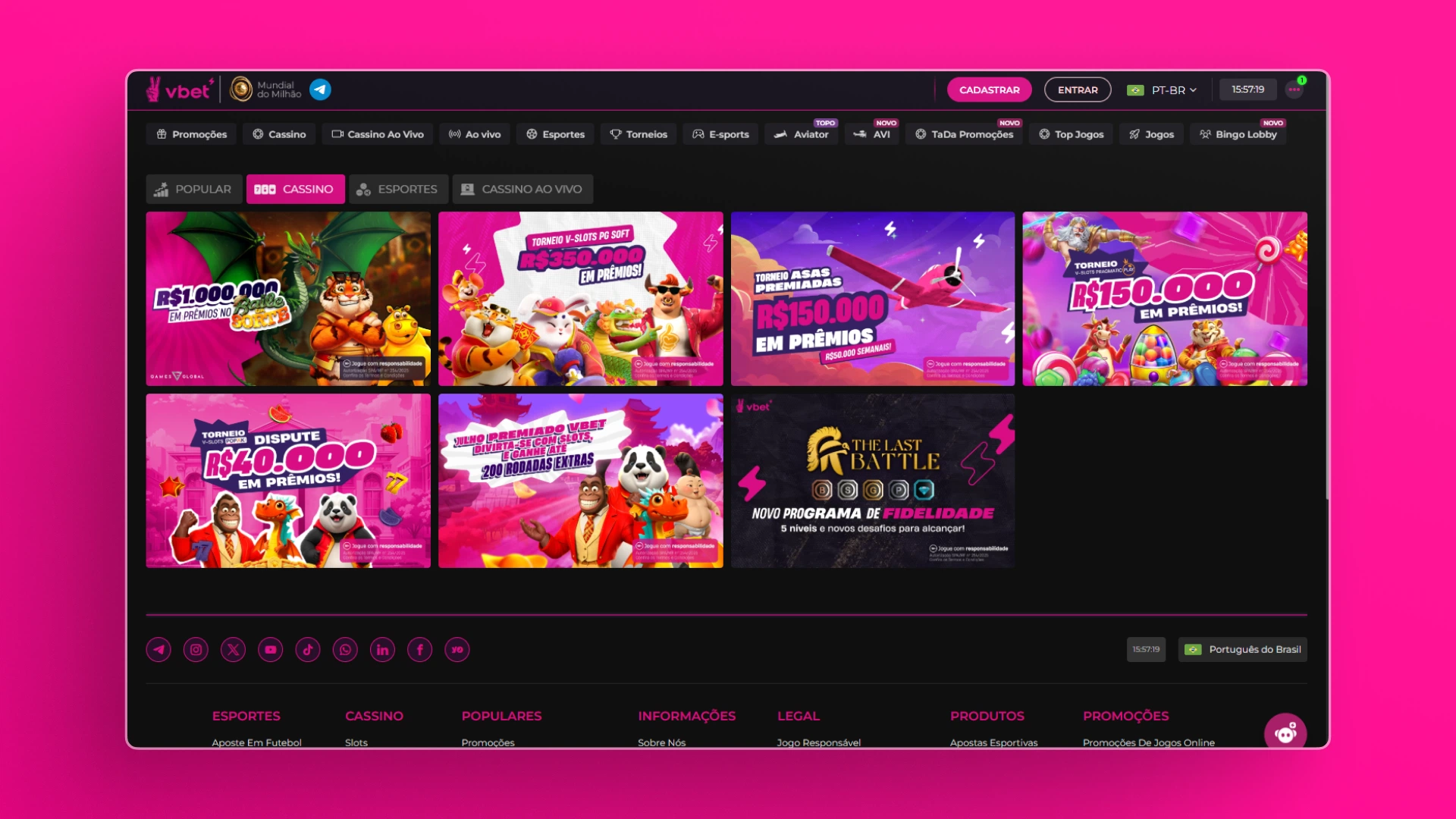The height and width of the screenshot is (819, 1456).
Task: Open the Mundial do Milhão promo logo
Action: point(265,89)
